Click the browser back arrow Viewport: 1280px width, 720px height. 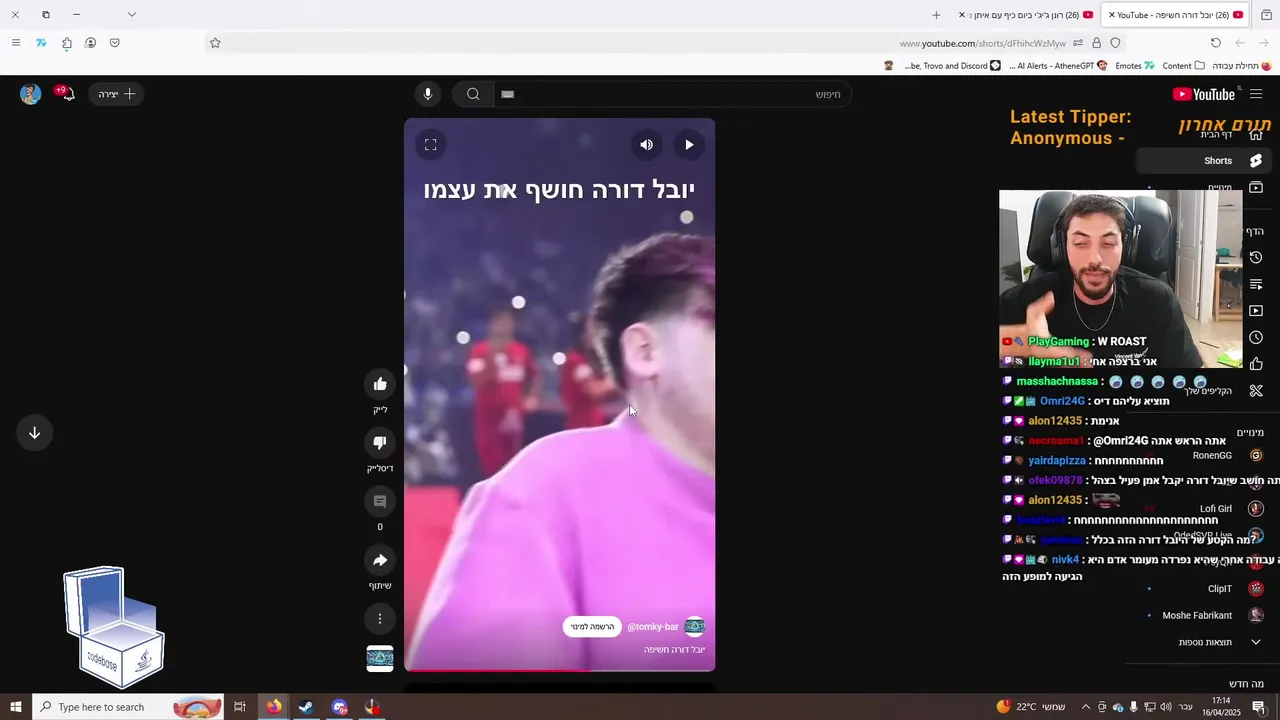[x=1265, y=43]
